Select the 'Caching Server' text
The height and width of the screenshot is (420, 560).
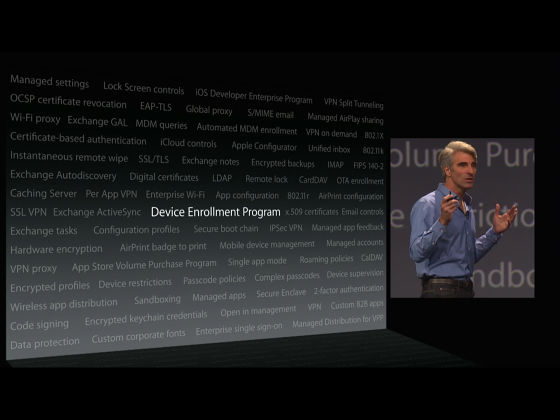coord(43,194)
